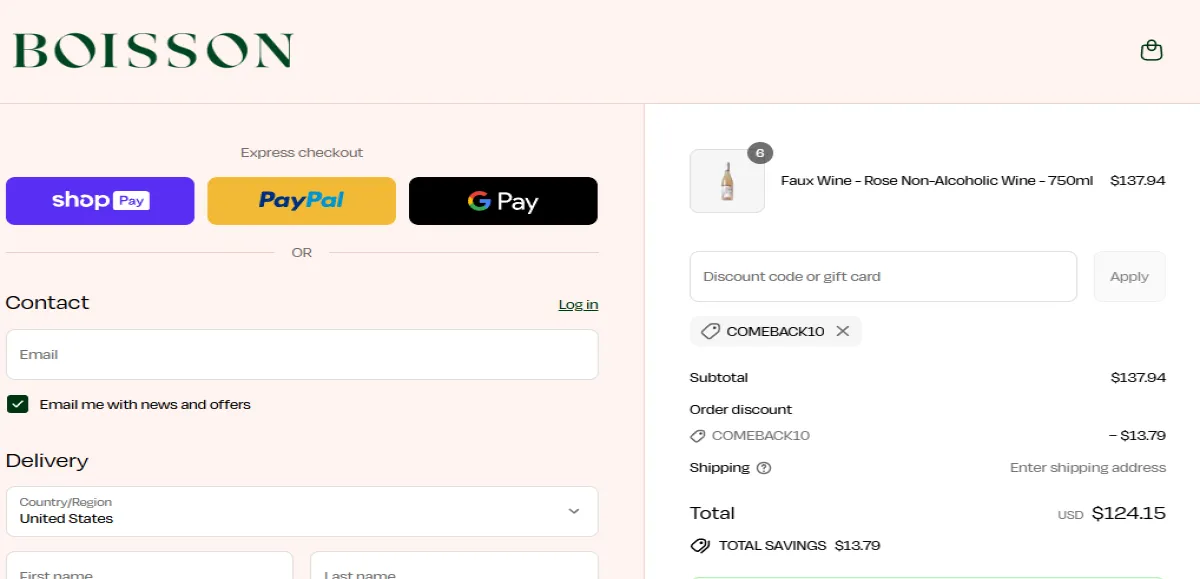The width and height of the screenshot is (1200, 579).
Task: Toggle 'Email me with news and offers'
Action: click(x=18, y=404)
